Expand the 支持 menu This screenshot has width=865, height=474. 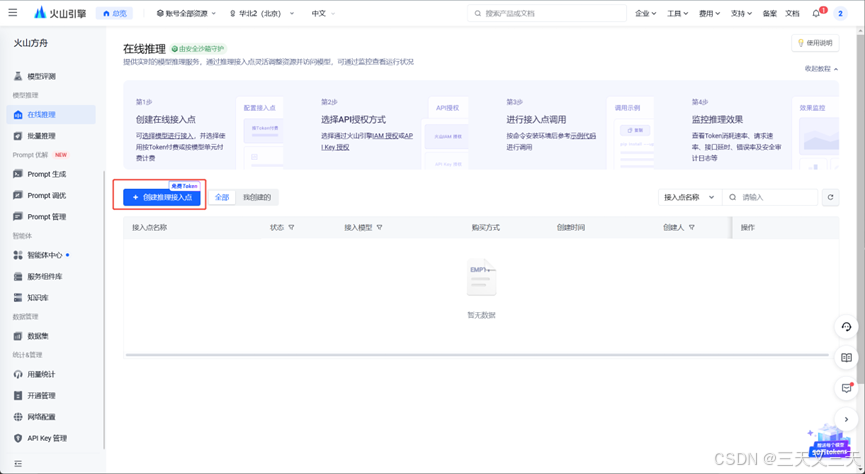click(741, 13)
